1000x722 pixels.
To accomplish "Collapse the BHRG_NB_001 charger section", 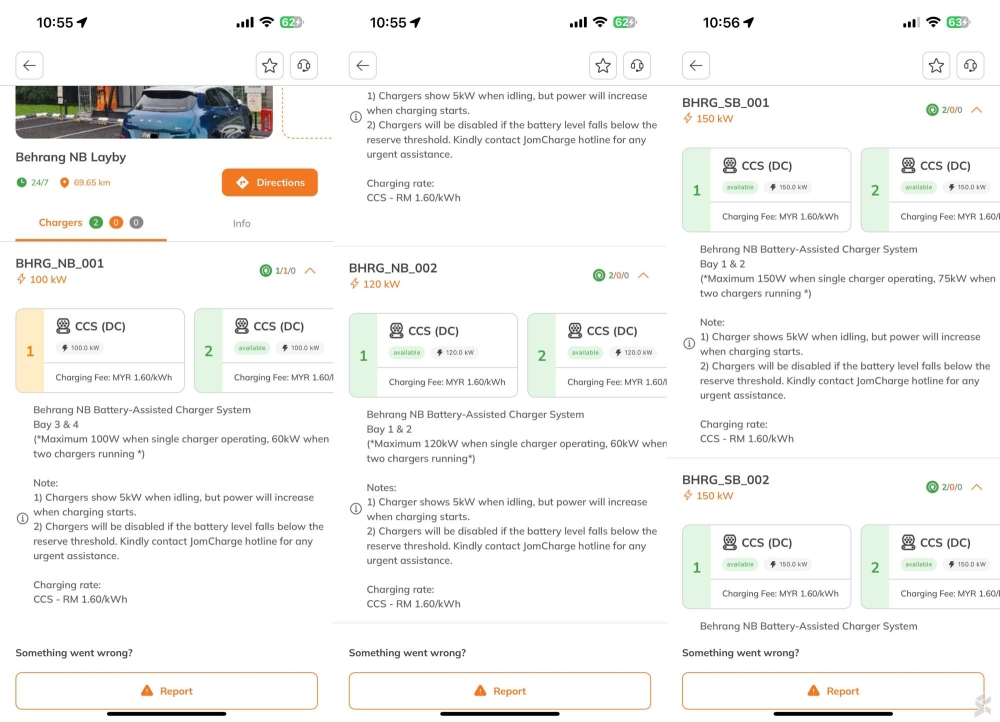I will tap(310, 270).
